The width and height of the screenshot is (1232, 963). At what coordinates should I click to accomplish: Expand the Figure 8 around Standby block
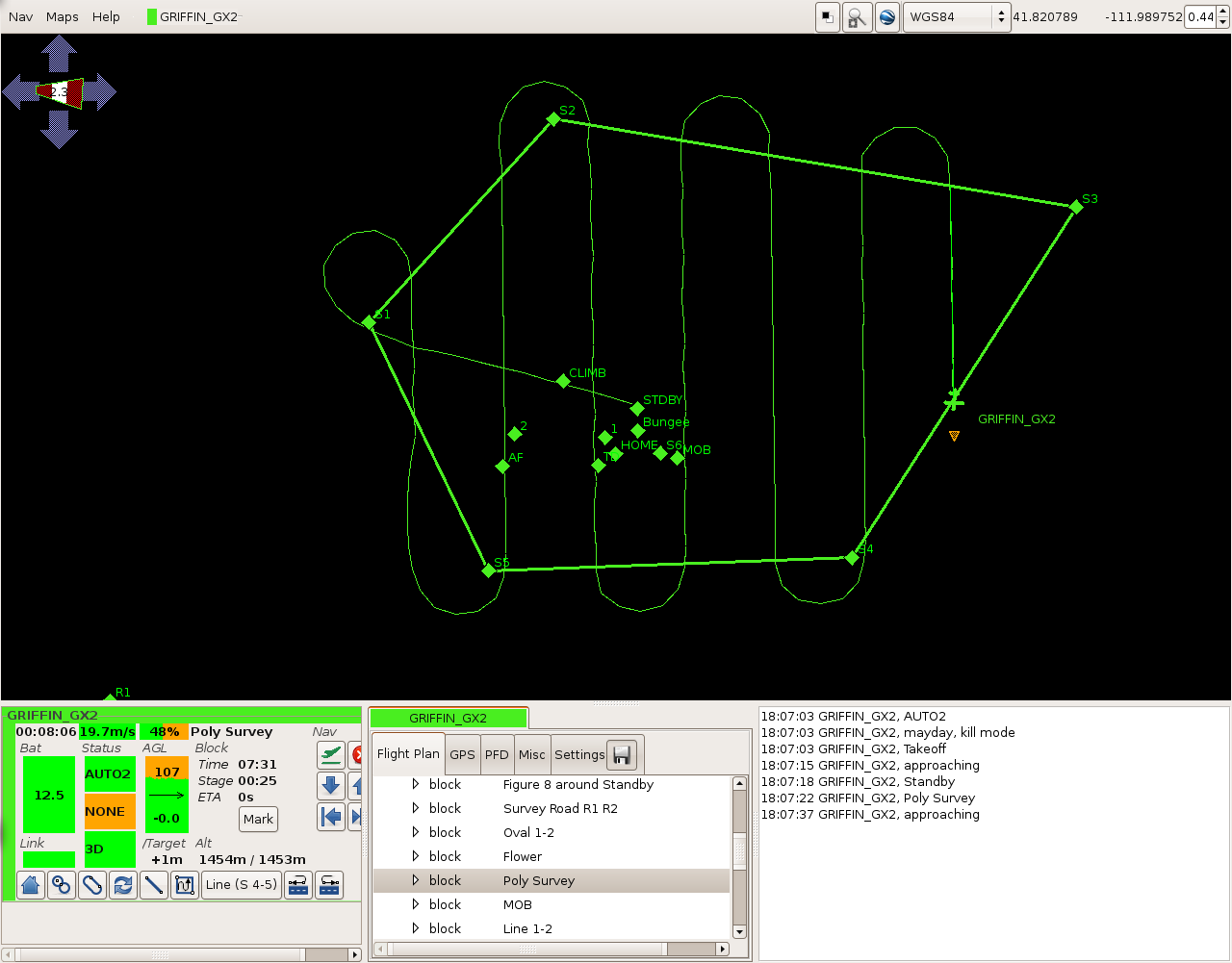[x=416, y=784]
